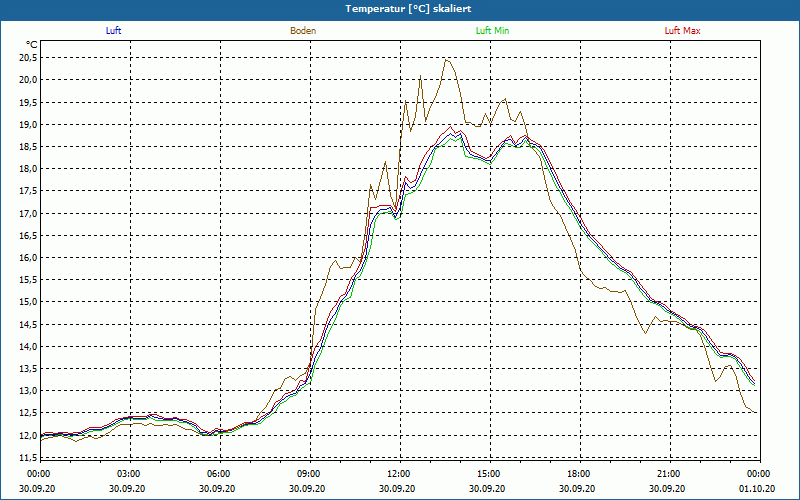The image size is (800, 500).
Task: Click the 20,0 y-axis value
Action: [x=28, y=80]
